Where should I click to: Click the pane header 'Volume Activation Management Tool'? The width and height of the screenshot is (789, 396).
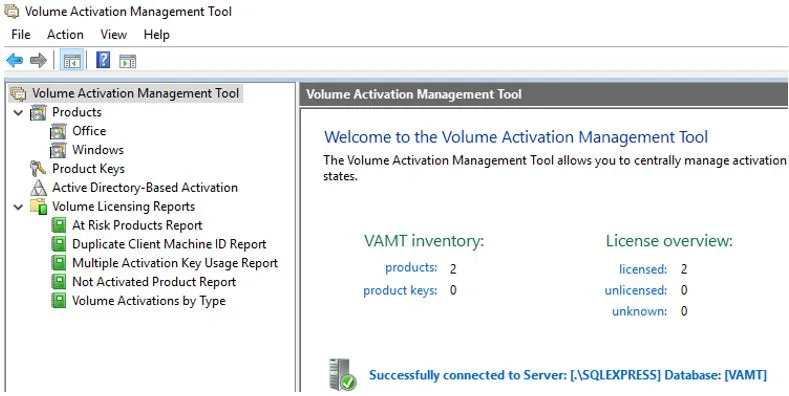click(x=414, y=94)
